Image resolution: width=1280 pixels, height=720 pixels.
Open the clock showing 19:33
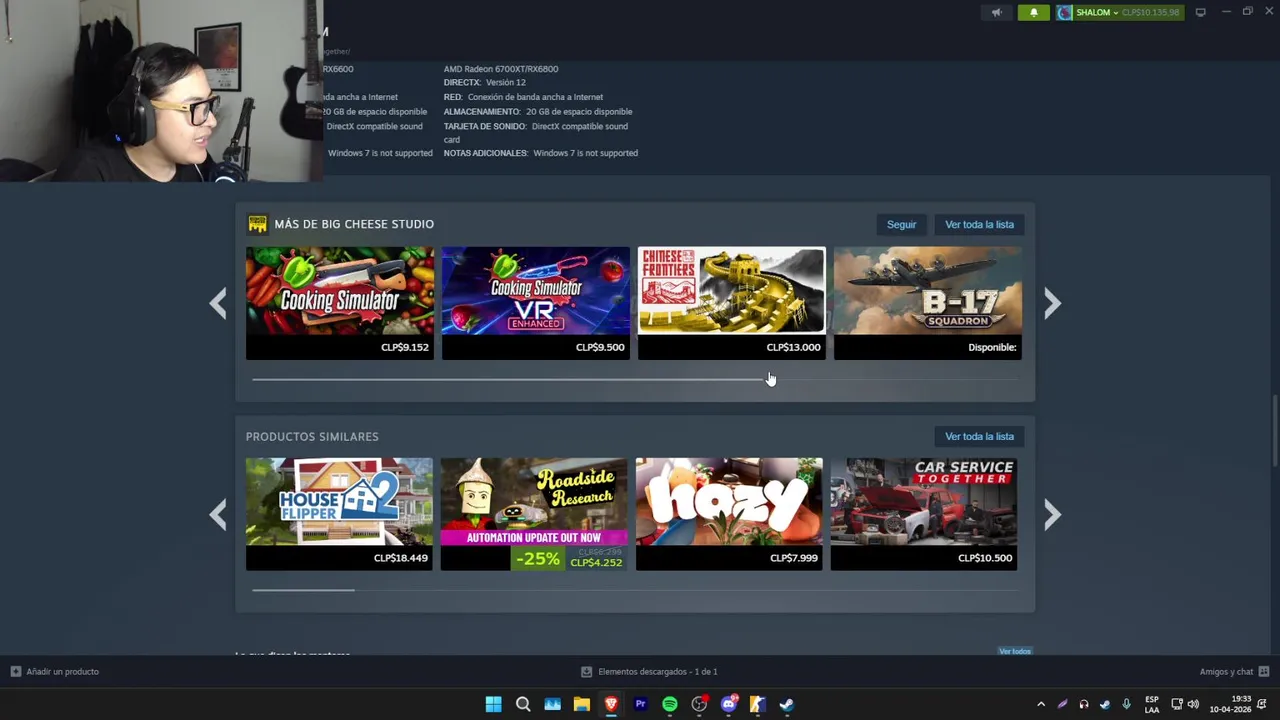point(1231,704)
